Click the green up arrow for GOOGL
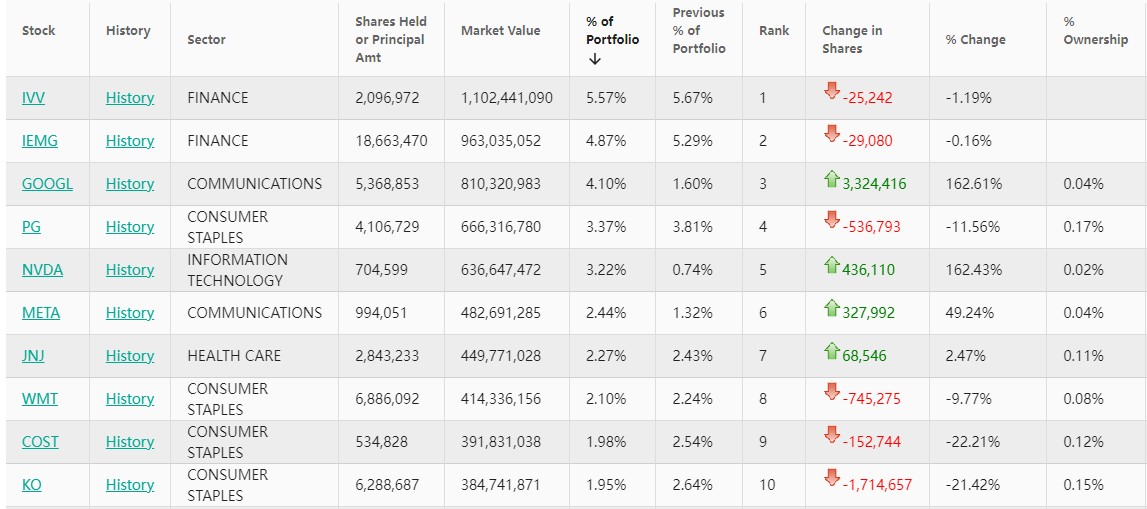 [x=831, y=180]
